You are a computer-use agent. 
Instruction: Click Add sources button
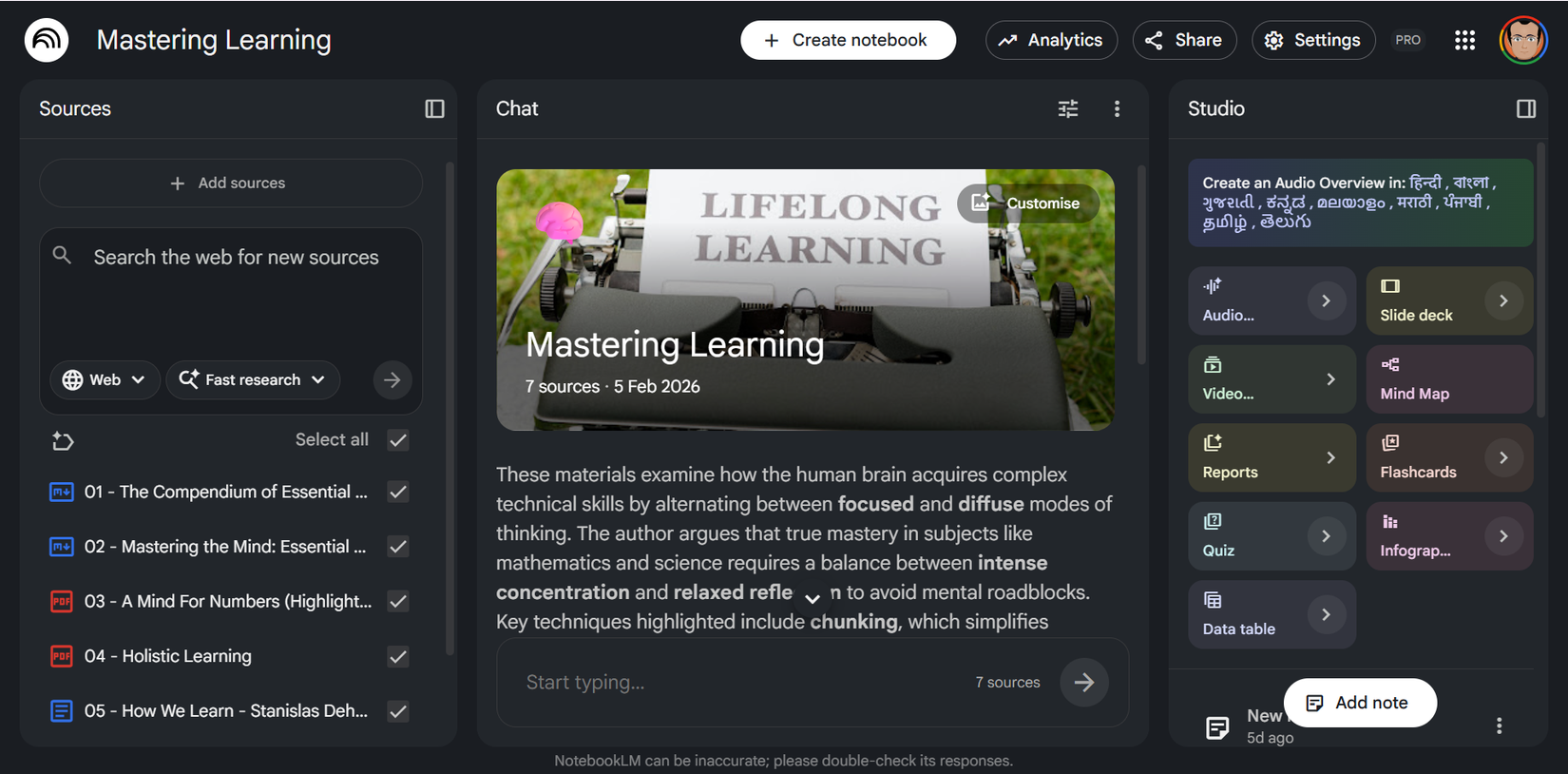point(230,183)
